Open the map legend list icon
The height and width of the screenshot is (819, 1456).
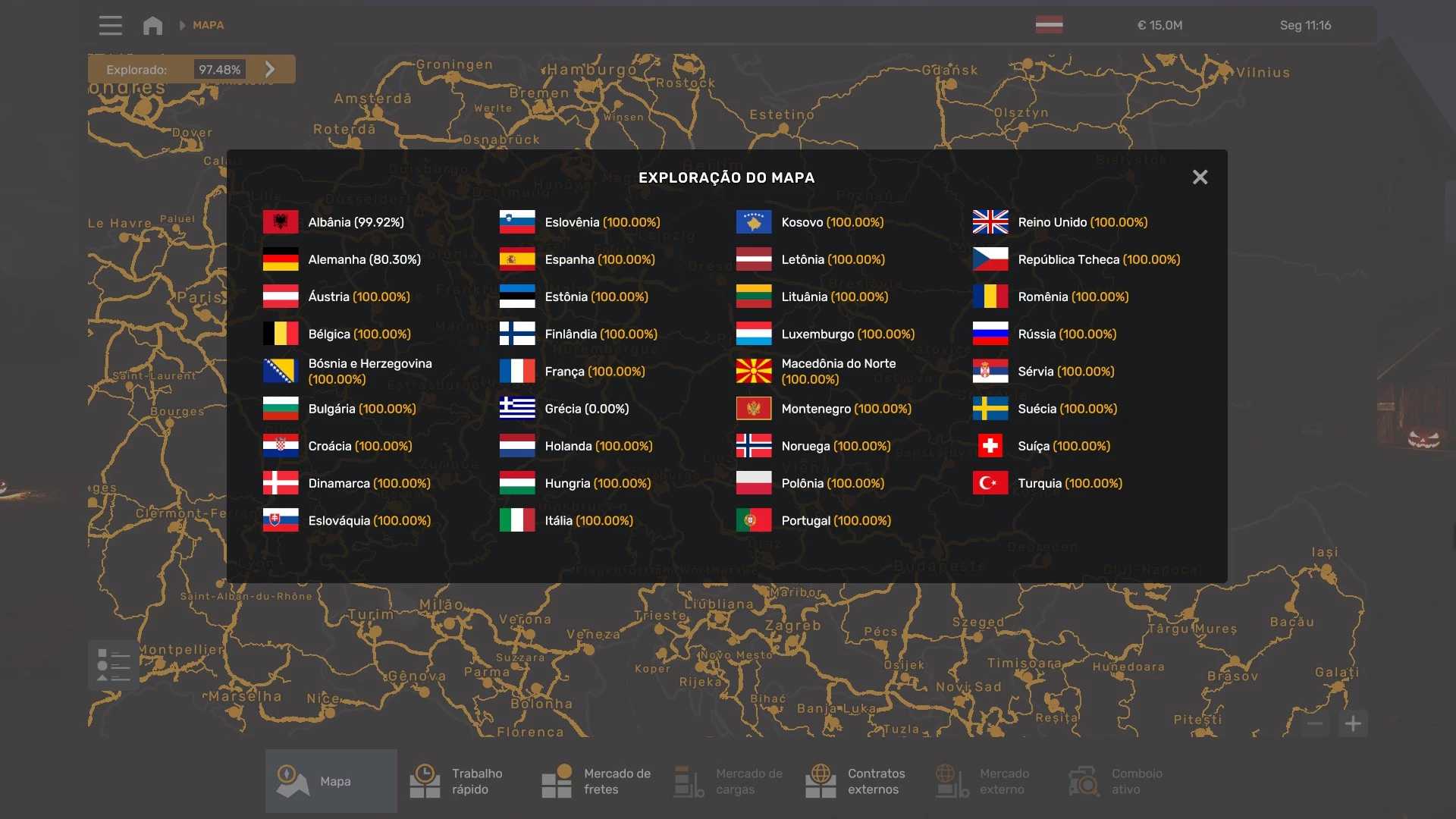114,665
